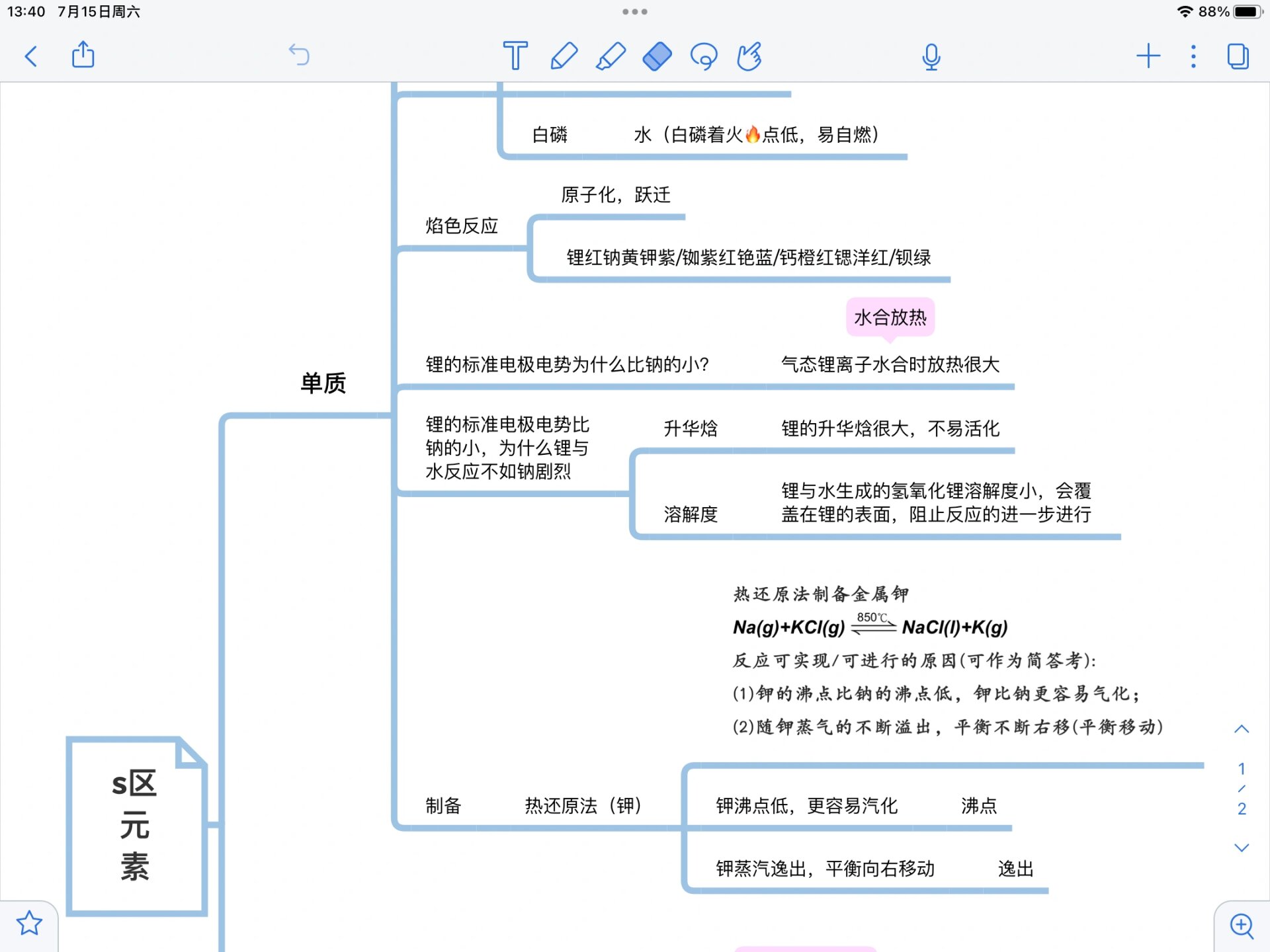
Task: Select the Text tool
Action: [515, 56]
